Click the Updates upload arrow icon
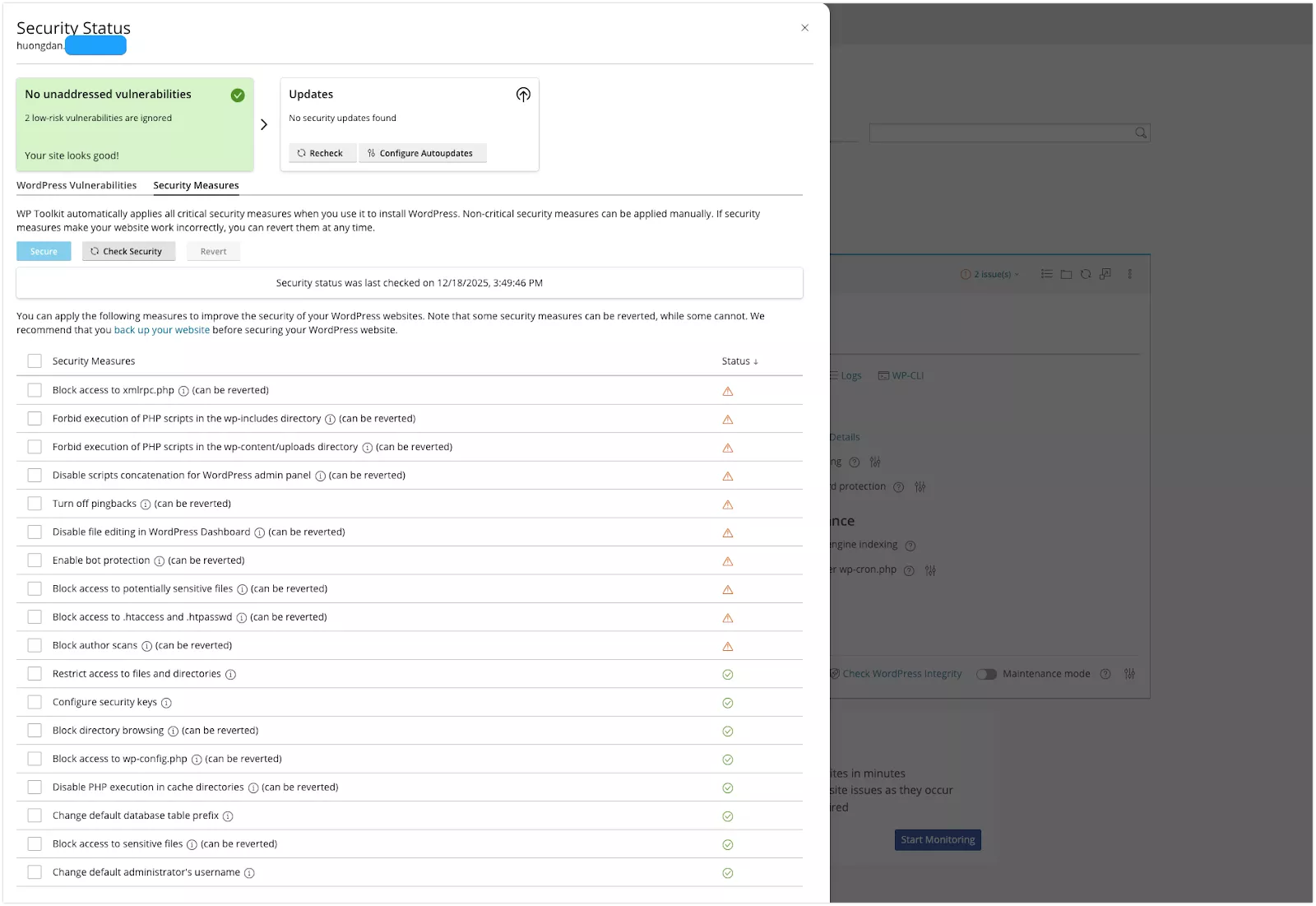Screen dimensions: 1316x906 pos(523,95)
